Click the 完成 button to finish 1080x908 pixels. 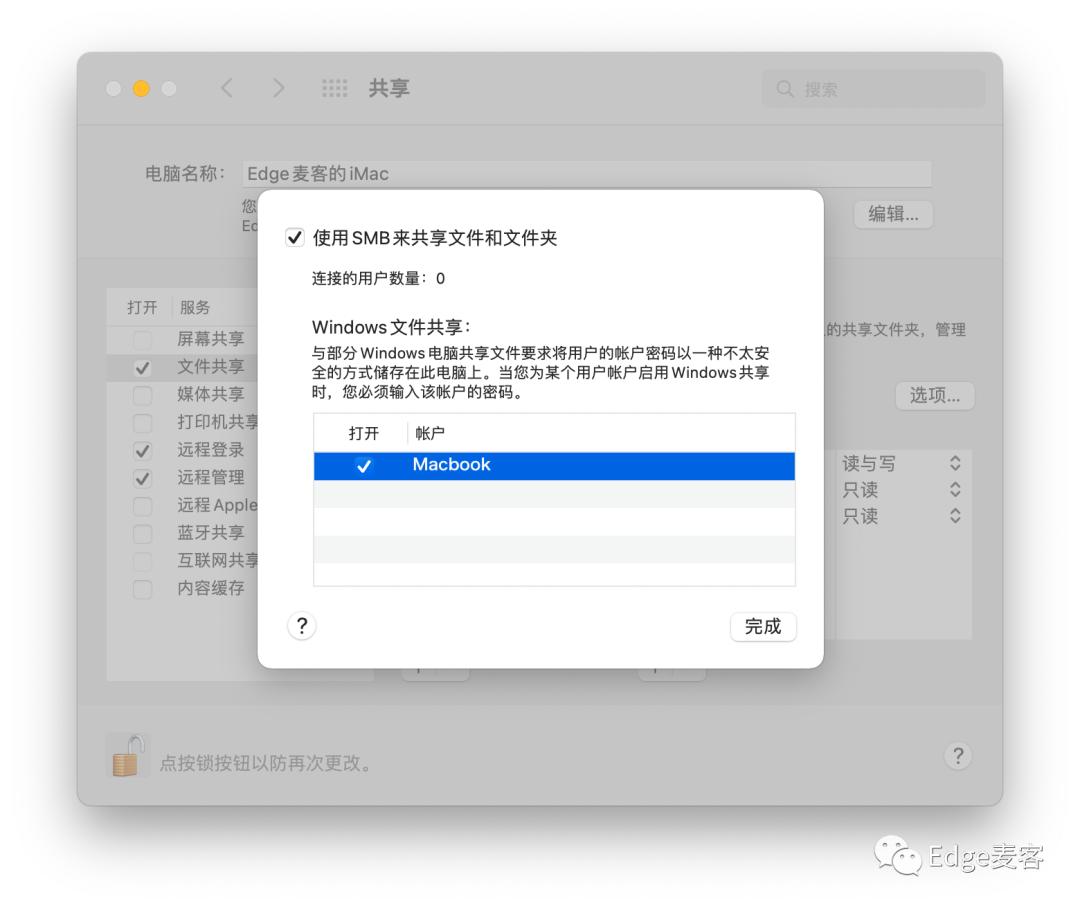pos(763,626)
